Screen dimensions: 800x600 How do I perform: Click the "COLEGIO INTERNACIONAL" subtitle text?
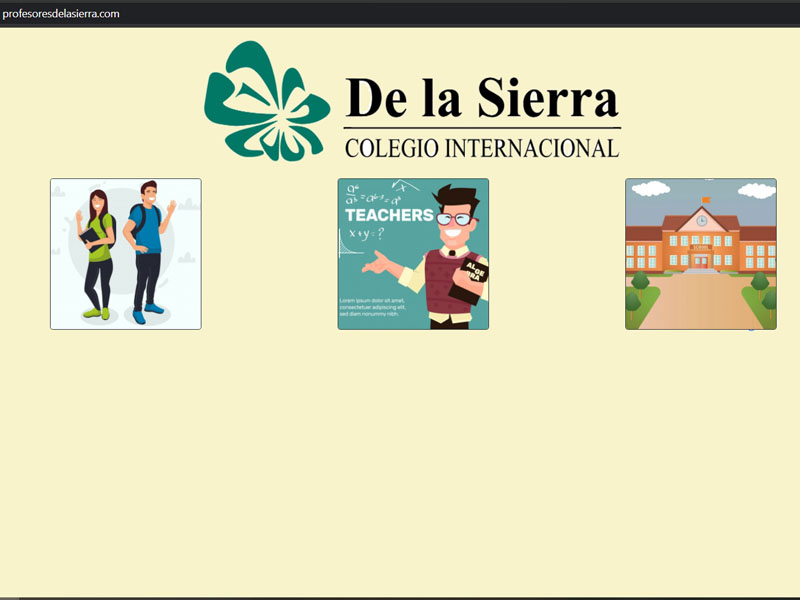point(482,148)
